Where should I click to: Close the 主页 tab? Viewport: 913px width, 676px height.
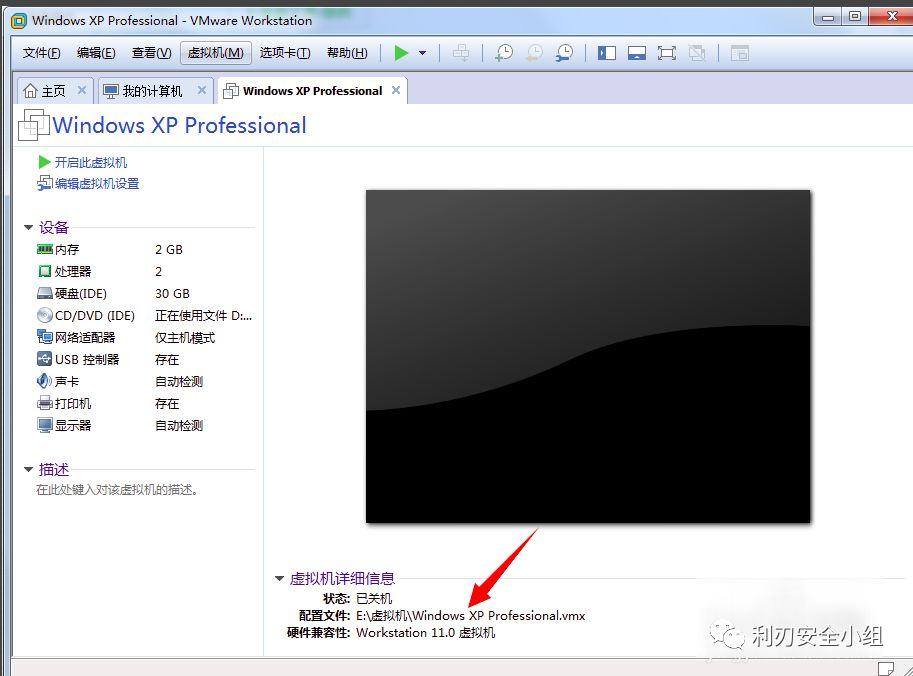click(82, 90)
